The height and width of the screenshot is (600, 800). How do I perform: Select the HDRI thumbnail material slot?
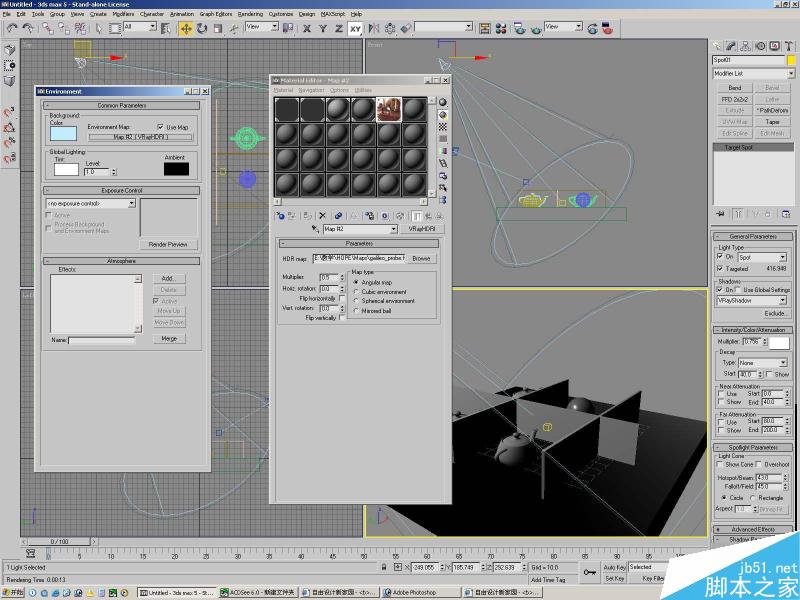(x=389, y=109)
